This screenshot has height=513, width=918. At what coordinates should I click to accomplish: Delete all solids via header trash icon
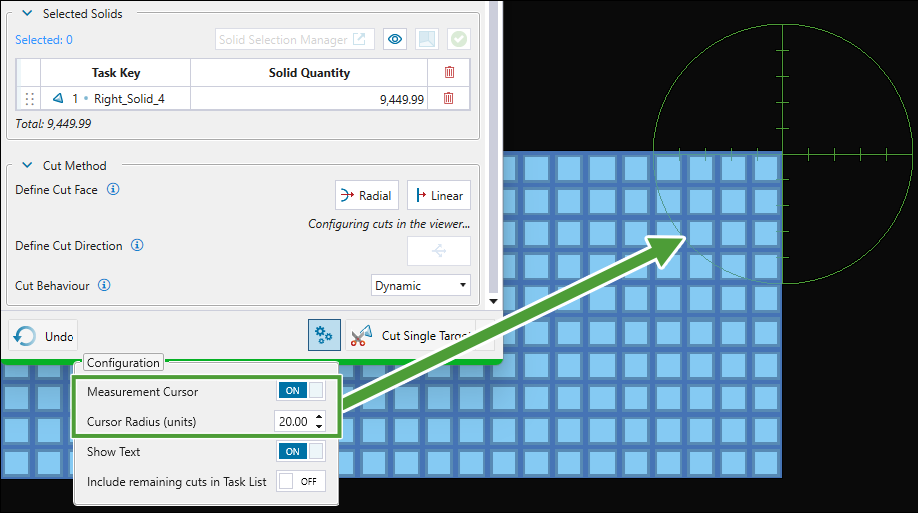(449, 72)
